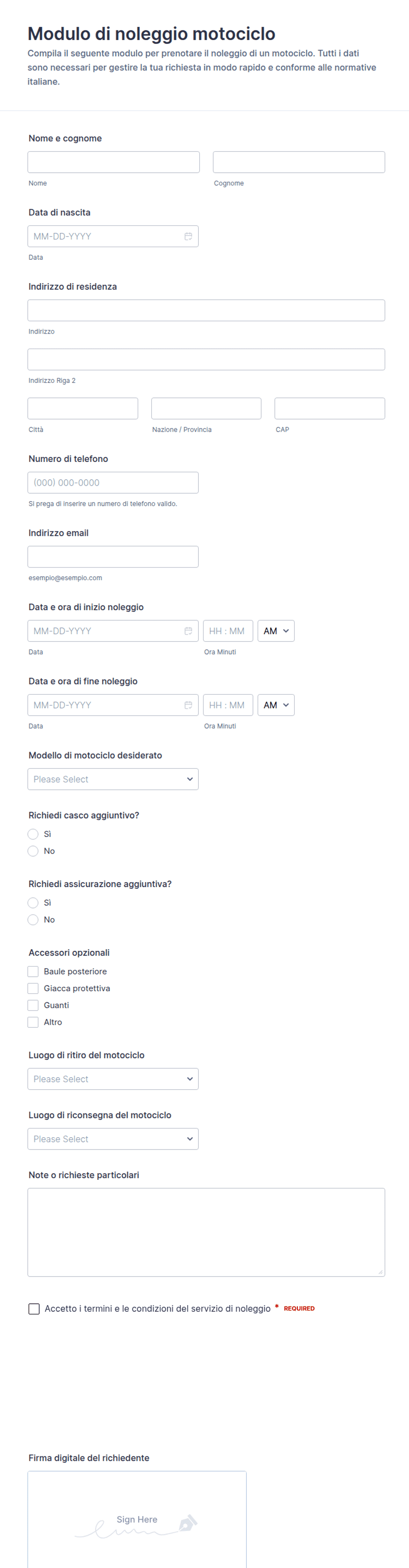Click the Numero di telefono field

click(113, 483)
